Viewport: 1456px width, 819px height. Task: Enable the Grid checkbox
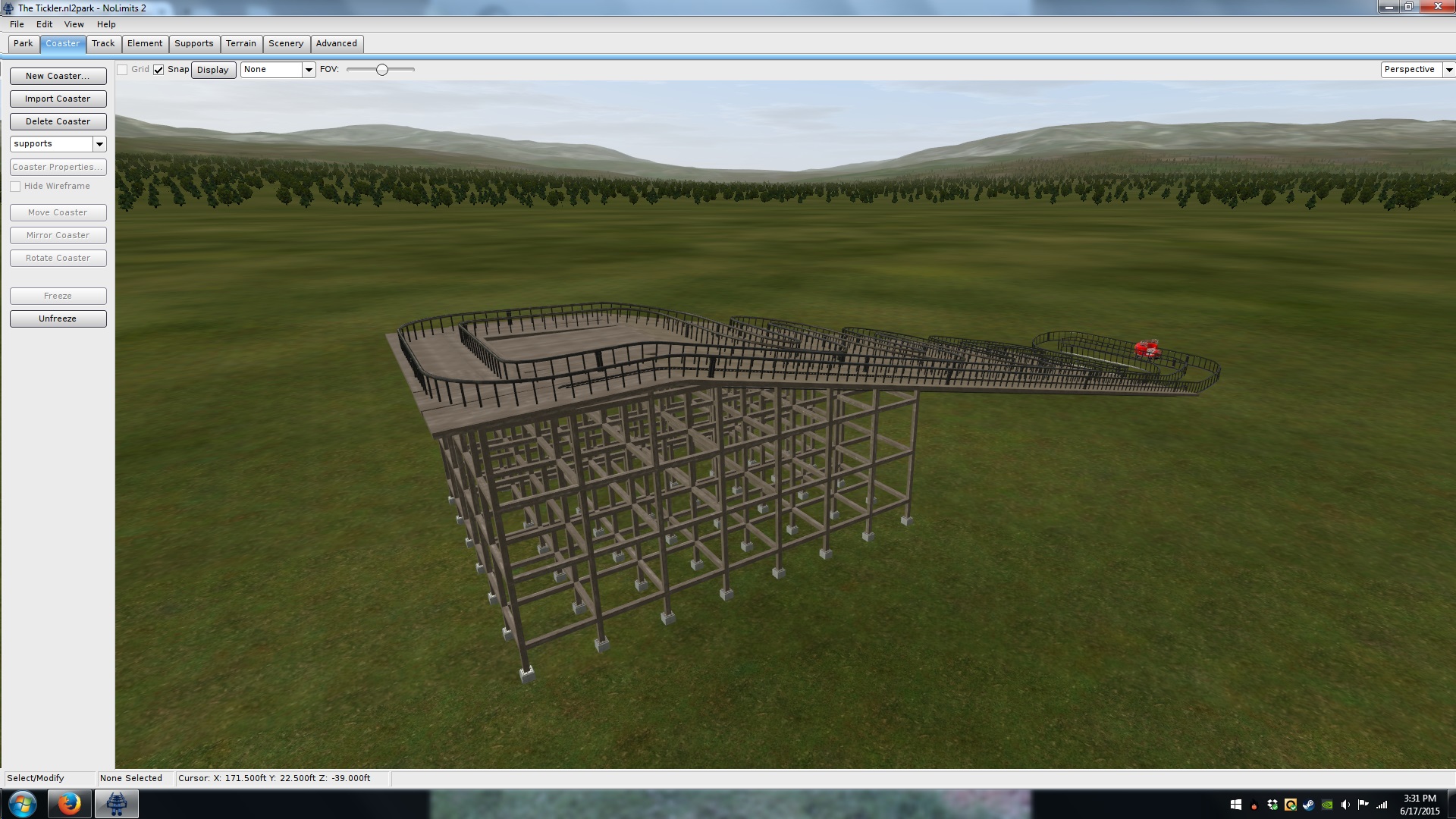pyautogui.click(x=122, y=70)
